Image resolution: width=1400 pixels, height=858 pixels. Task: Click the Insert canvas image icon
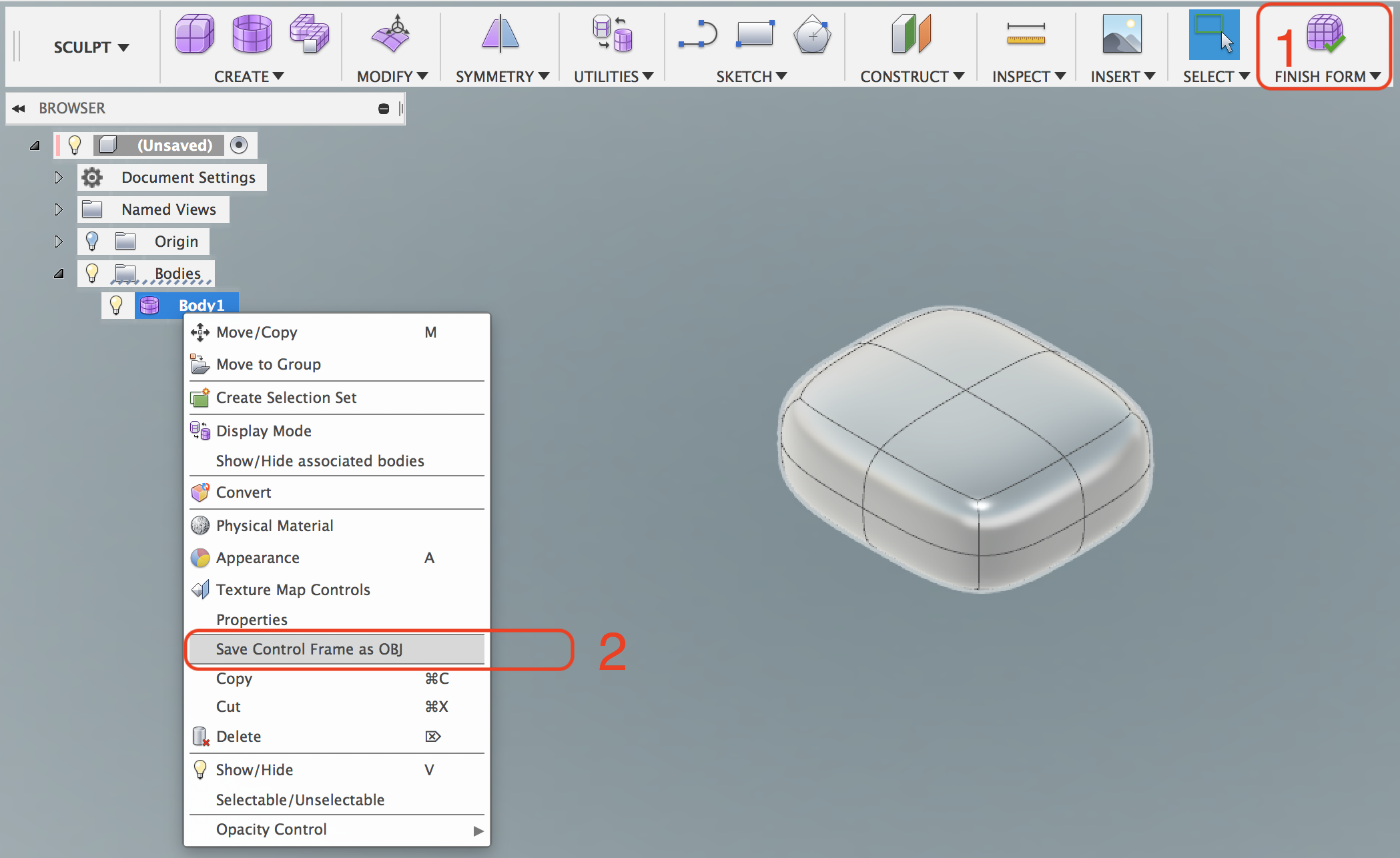pos(1120,32)
